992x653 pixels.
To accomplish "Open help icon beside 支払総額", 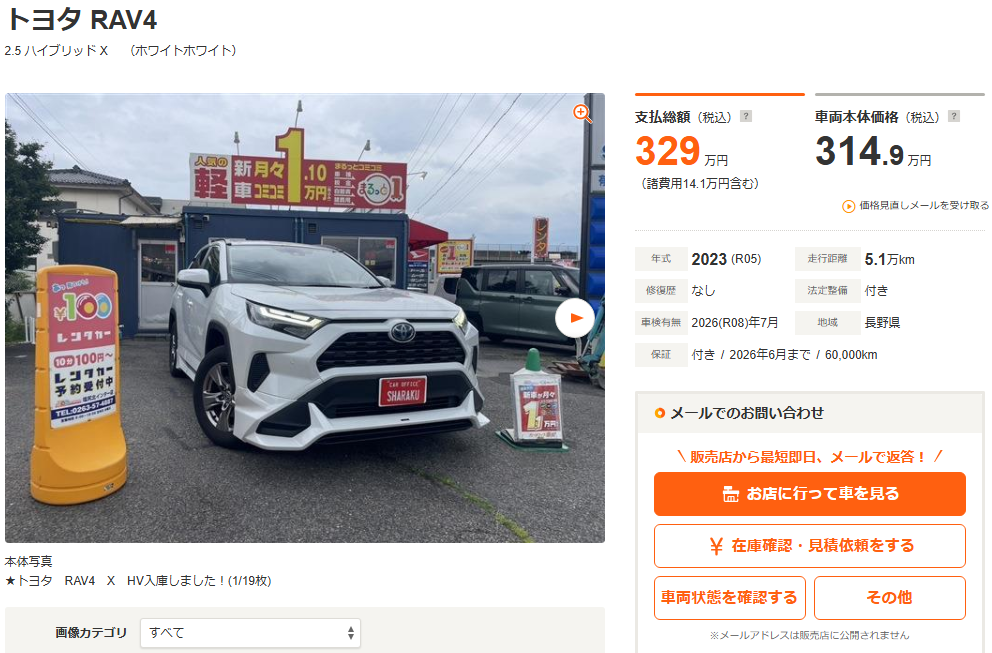I will pyautogui.click(x=746, y=116).
